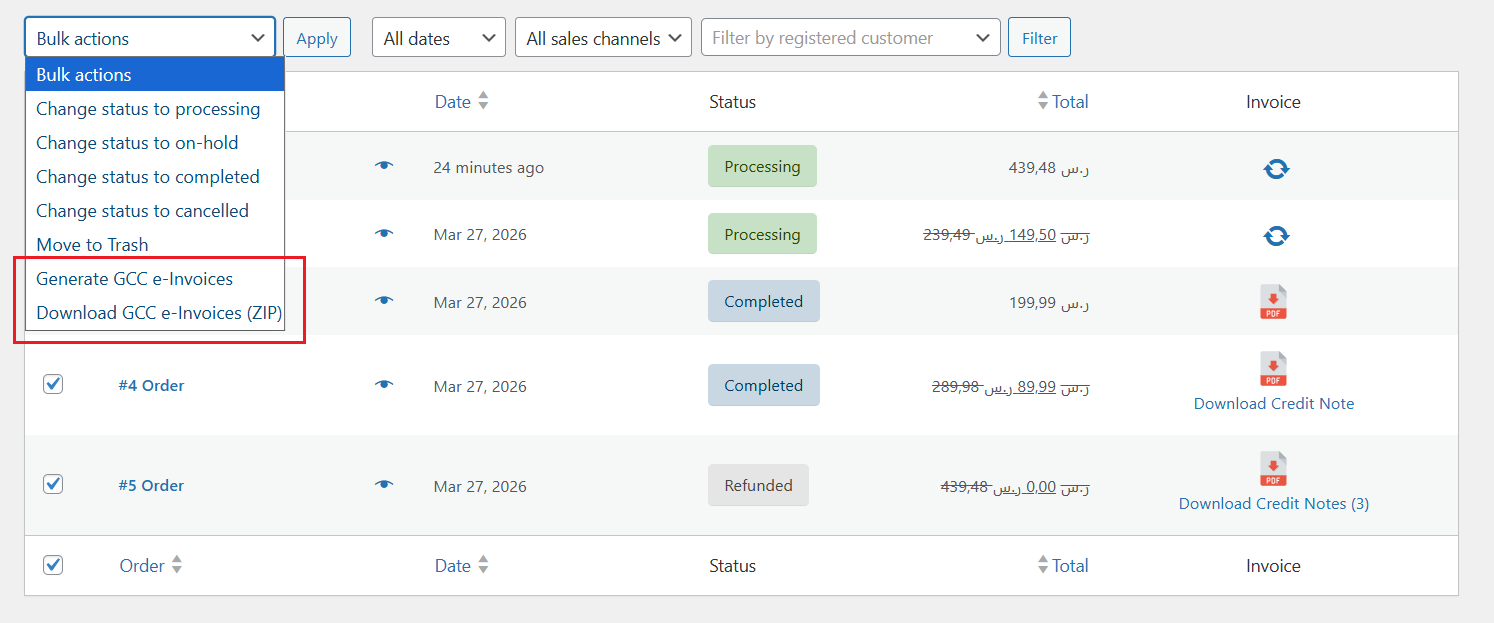Click the PDF credit note icon for order #5
Viewport: 1494px width, 623px height.
click(x=1273, y=469)
